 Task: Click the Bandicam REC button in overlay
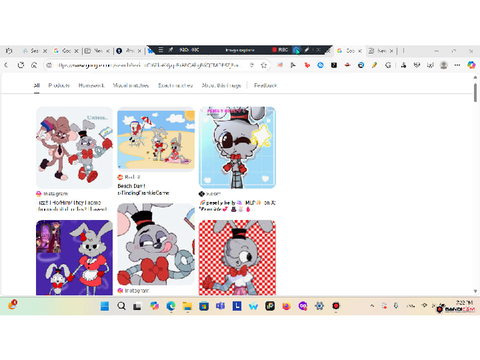click(280, 50)
